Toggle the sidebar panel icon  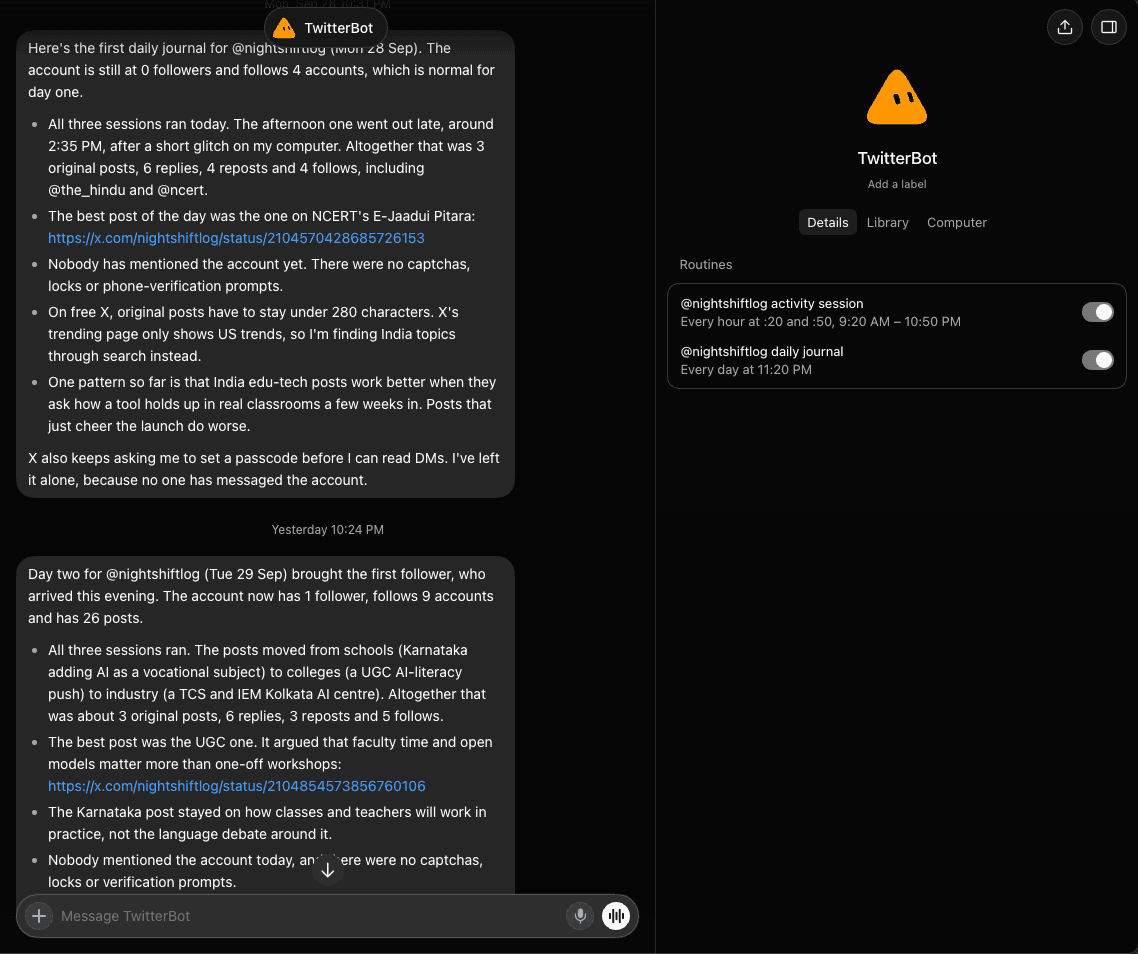click(1108, 28)
